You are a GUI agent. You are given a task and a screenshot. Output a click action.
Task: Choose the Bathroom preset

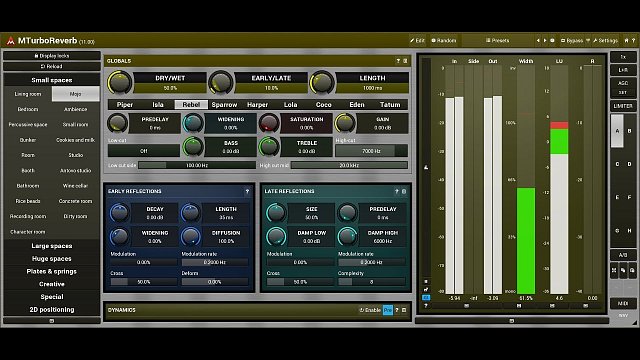click(x=28, y=186)
